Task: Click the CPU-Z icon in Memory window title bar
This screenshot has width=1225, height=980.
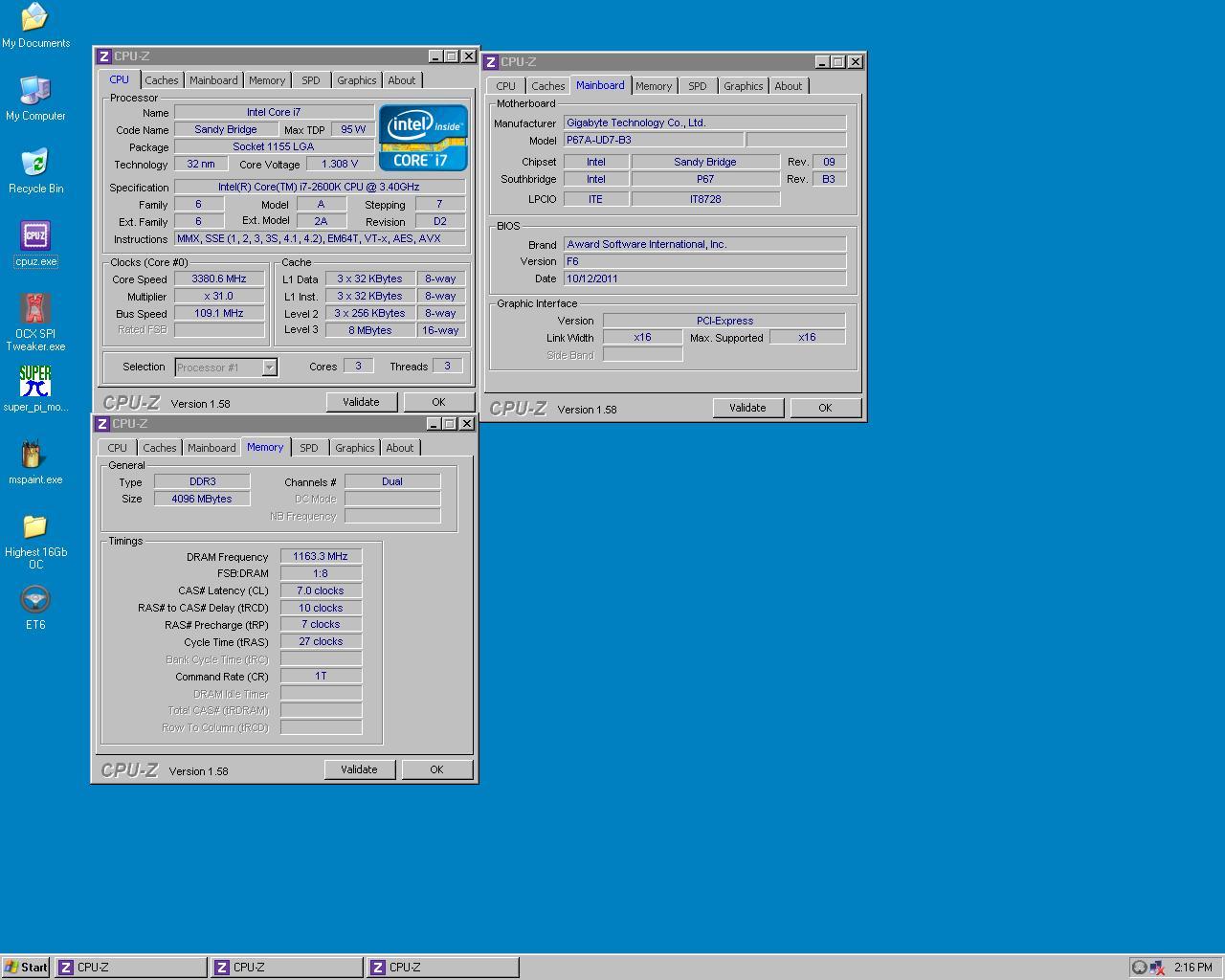Action: point(102,424)
